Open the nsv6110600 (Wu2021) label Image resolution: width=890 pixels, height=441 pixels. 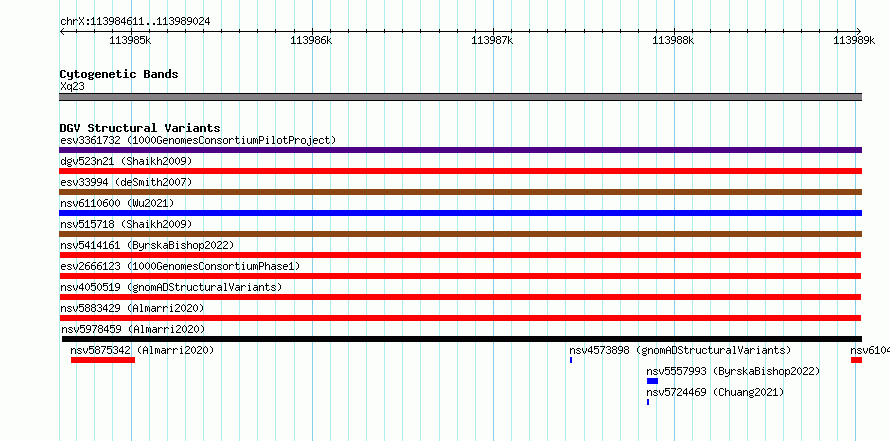[117, 203]
